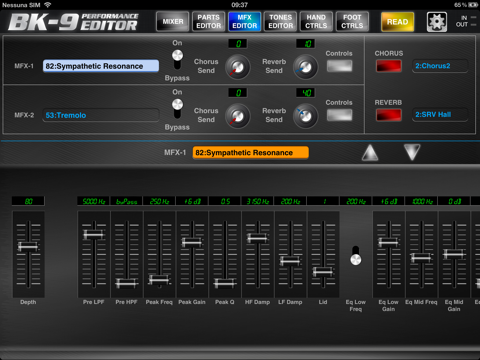Click the BK-9 Performance Editor logo

tap(73, 22)
